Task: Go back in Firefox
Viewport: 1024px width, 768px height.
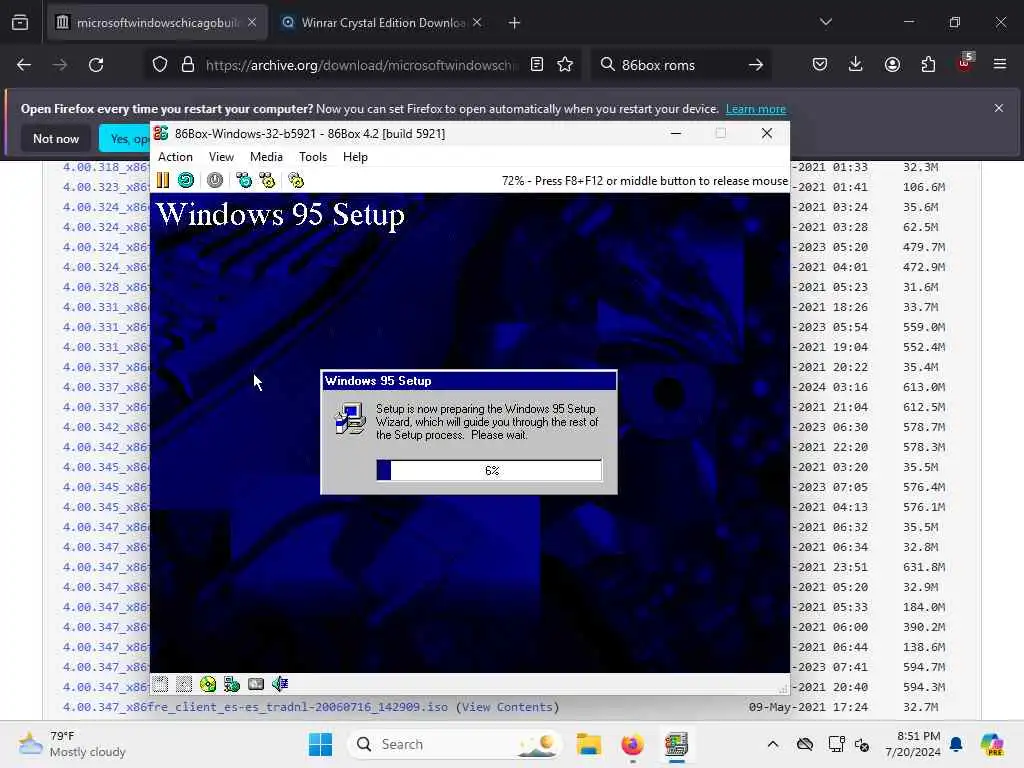Action: coord(24,65)
